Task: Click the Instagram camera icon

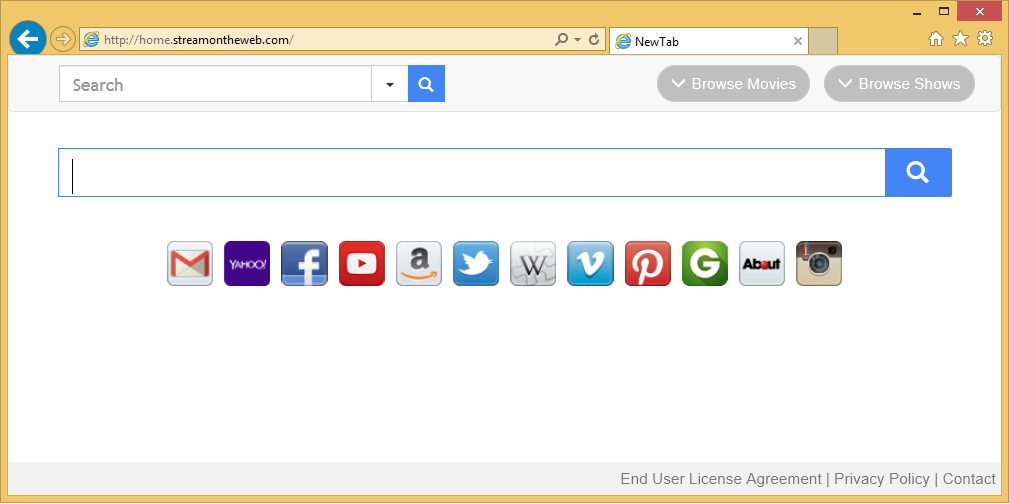Action: click(x=819, y=264)
